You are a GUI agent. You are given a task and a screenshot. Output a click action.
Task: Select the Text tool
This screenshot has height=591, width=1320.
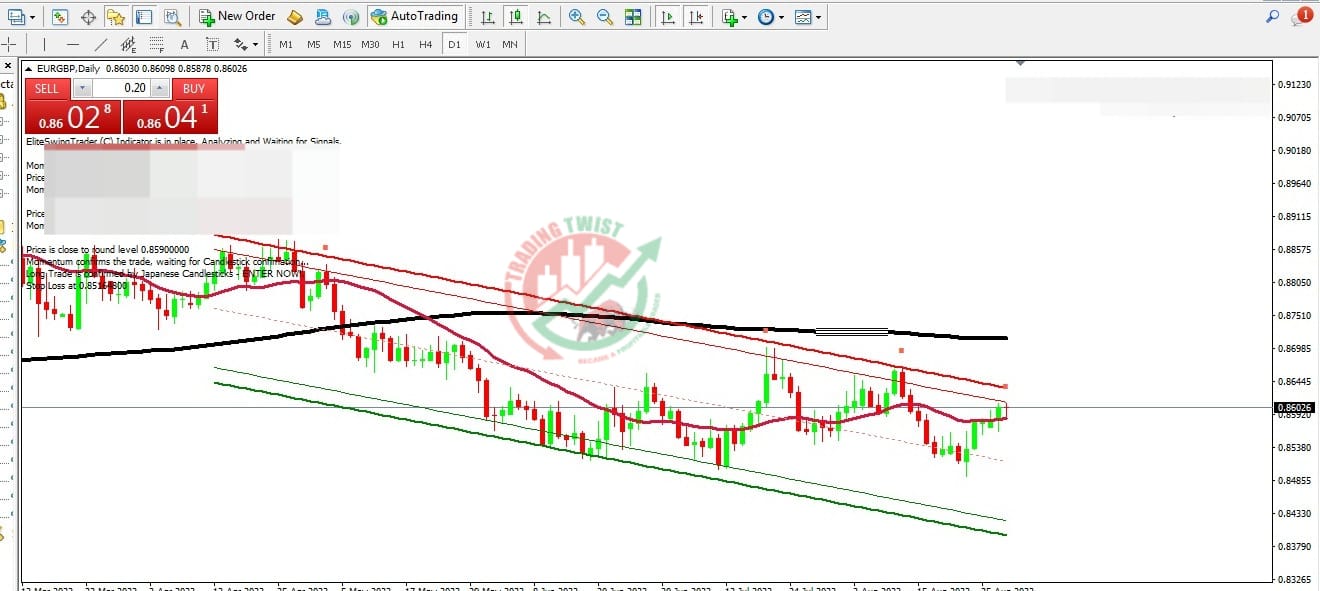point(185,44)
